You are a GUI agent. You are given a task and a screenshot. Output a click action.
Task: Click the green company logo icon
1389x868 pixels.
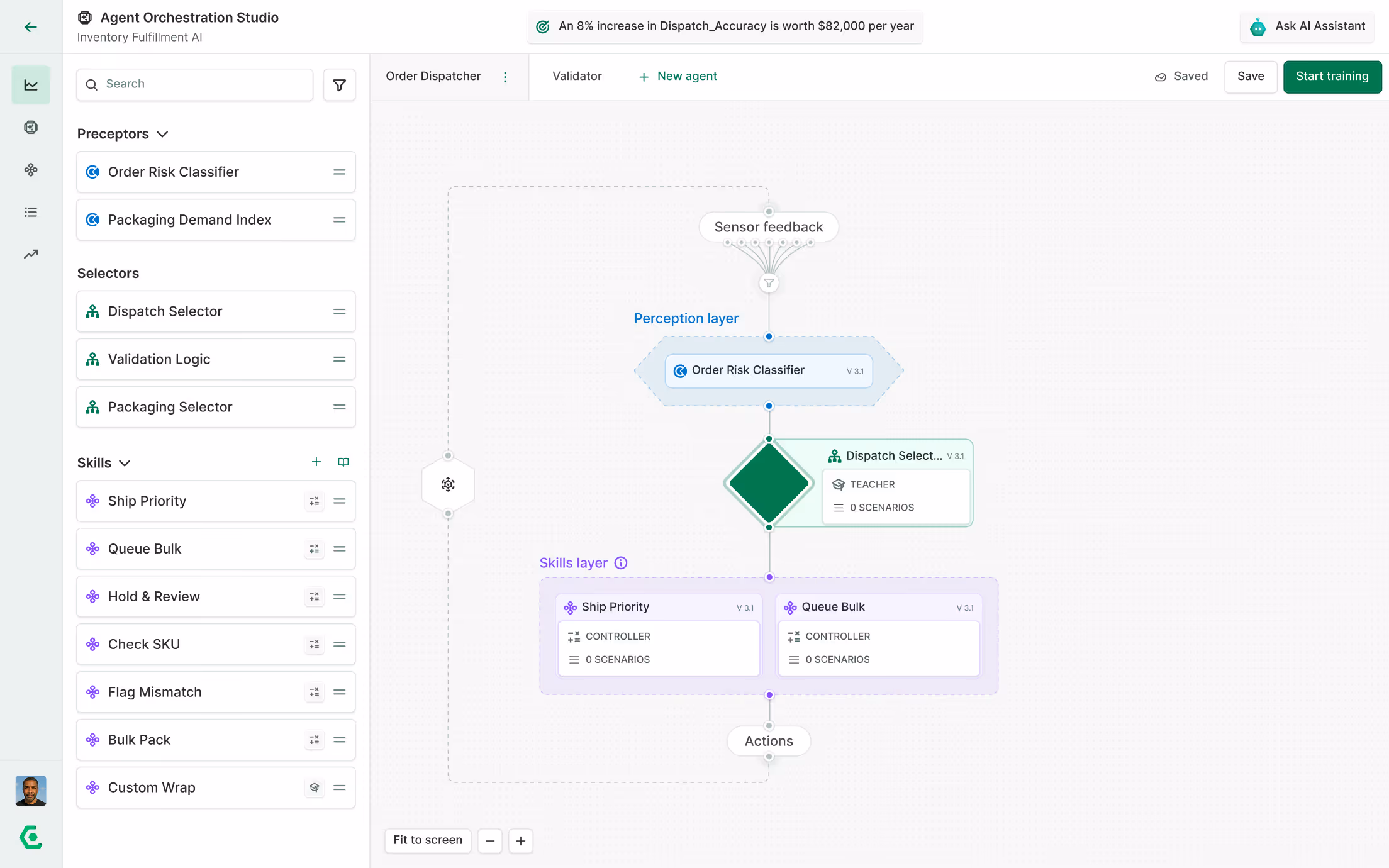tap(31, 837)
